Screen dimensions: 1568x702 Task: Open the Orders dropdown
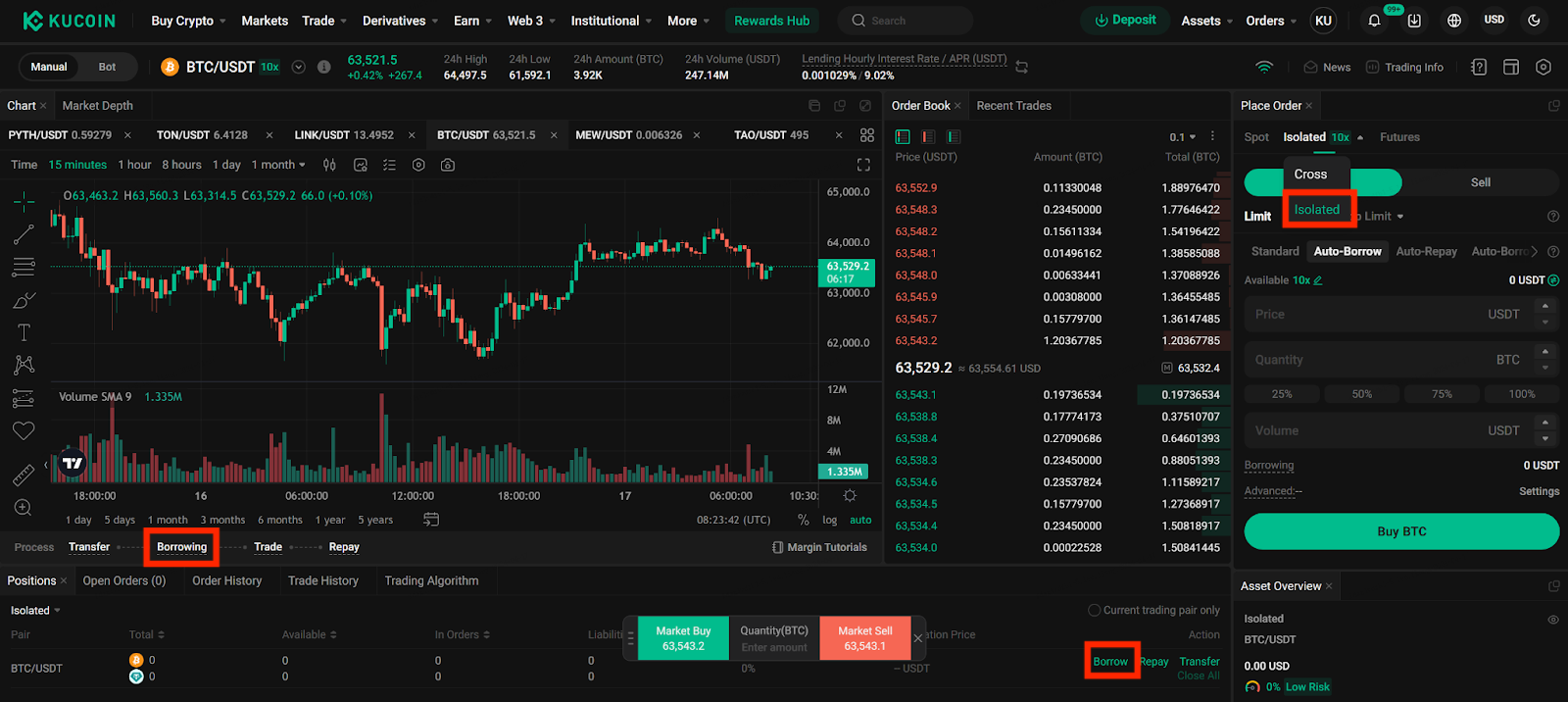1271,21
